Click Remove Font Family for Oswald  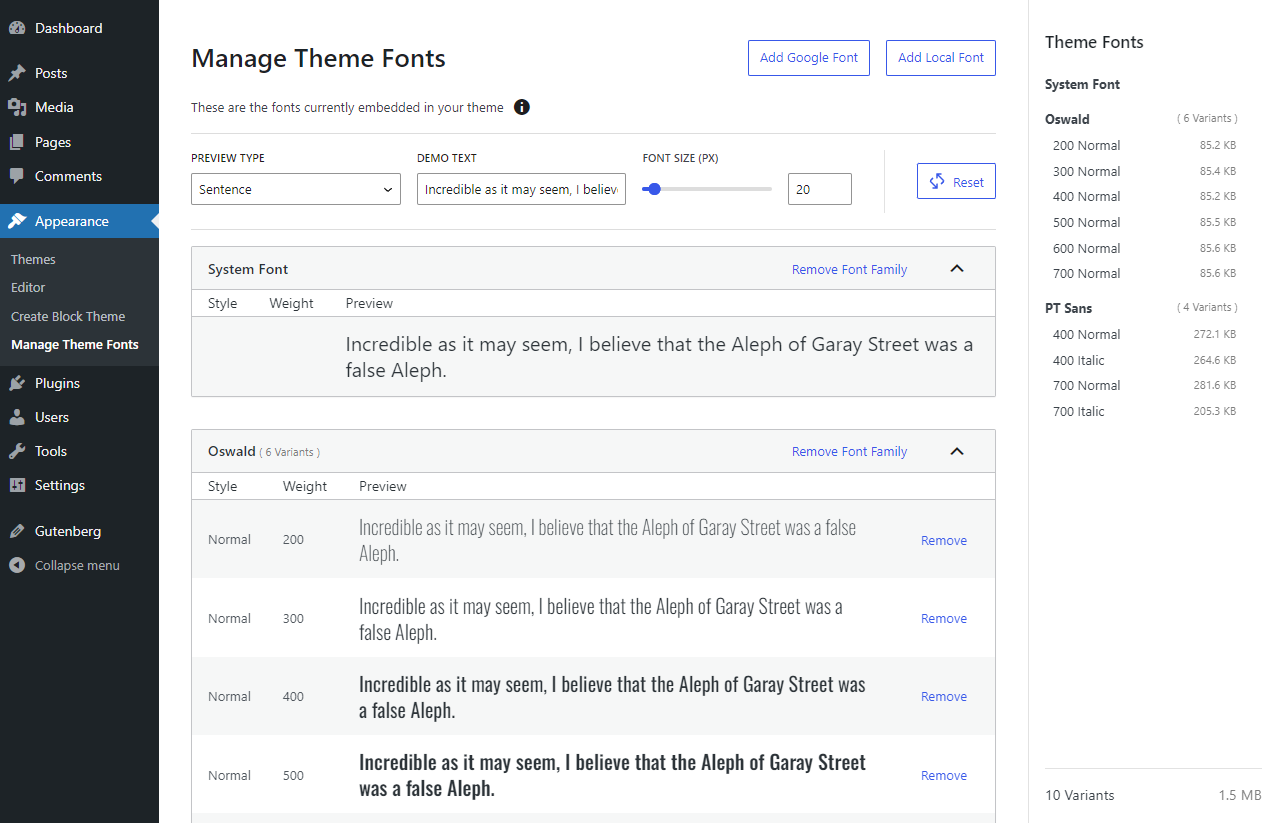tap(849, 451)
